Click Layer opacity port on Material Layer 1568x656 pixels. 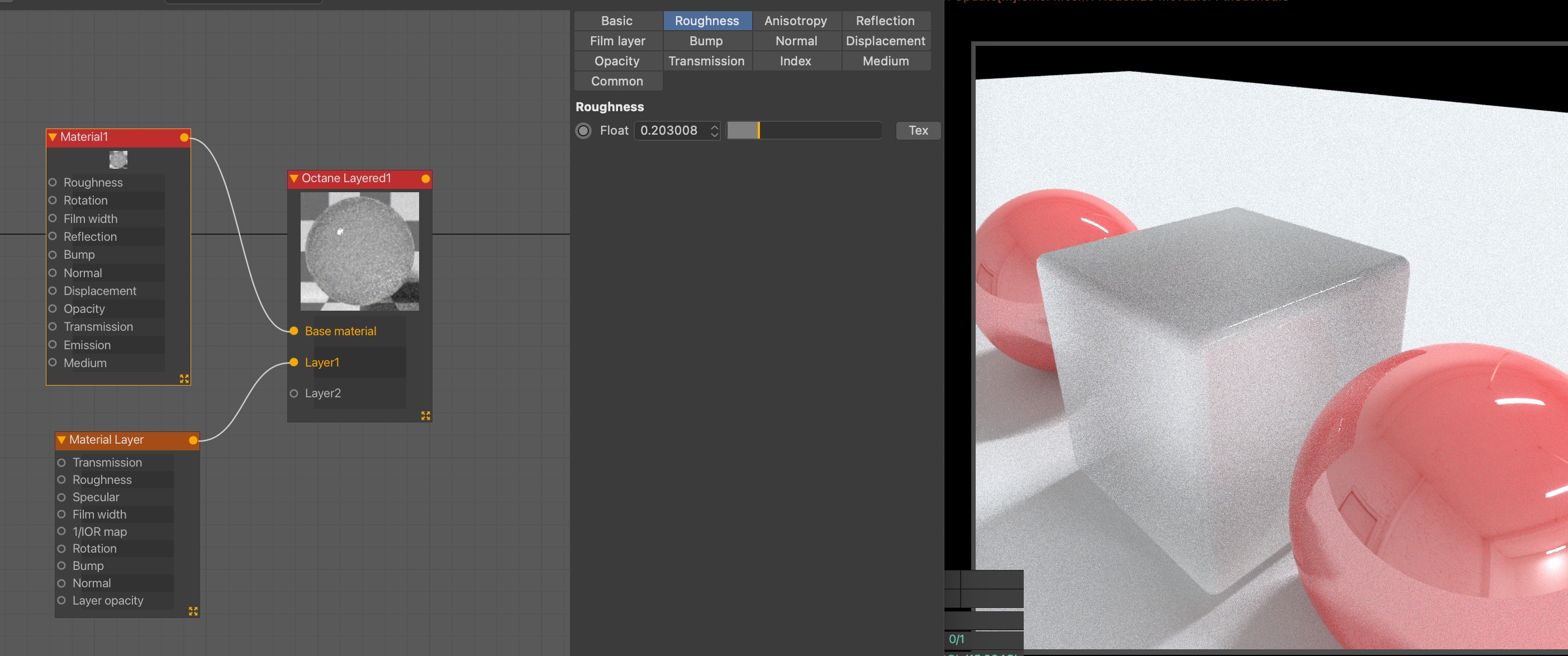[x=61, y=601]
